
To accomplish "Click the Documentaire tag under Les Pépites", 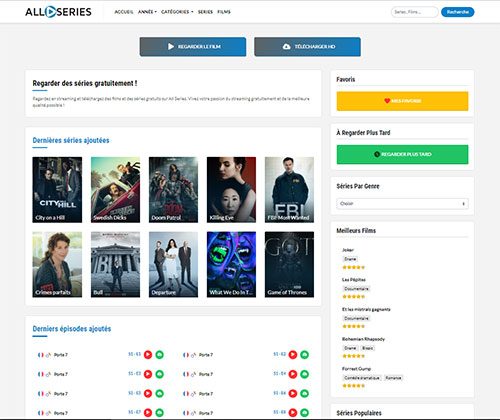I will [x=356, y=288].
